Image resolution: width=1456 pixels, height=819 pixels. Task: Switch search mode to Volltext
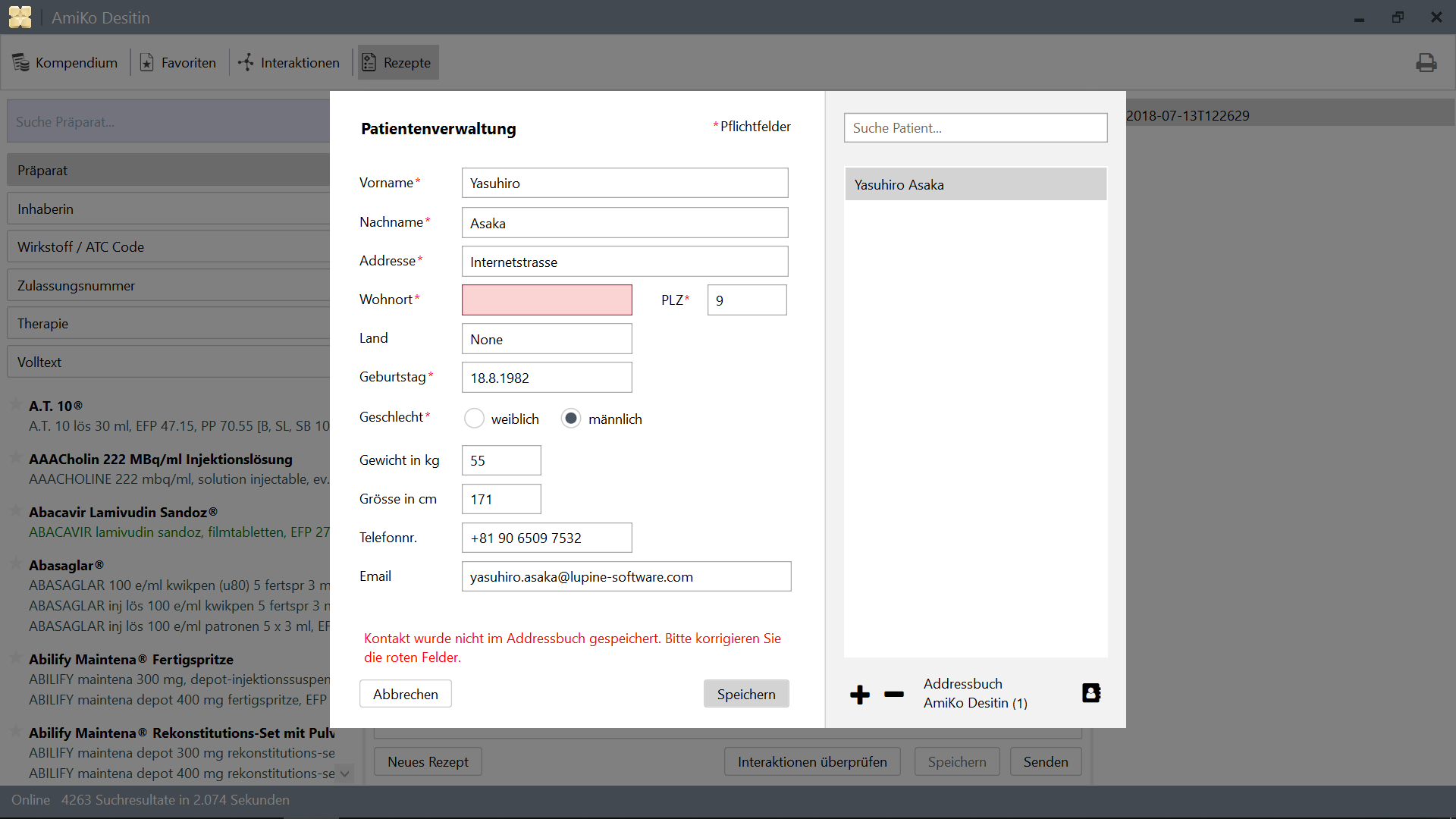point(168,362)
